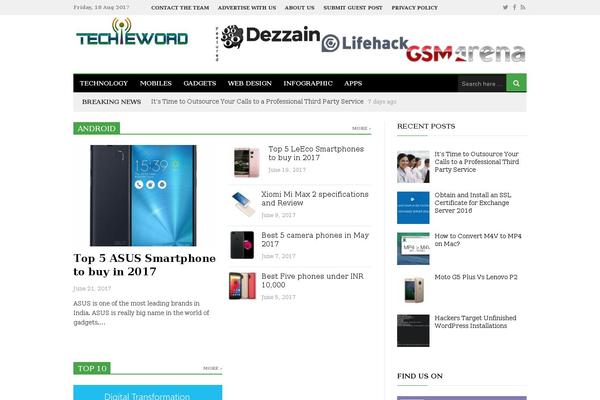Click the June 21, 2017 date

(92, 288)
